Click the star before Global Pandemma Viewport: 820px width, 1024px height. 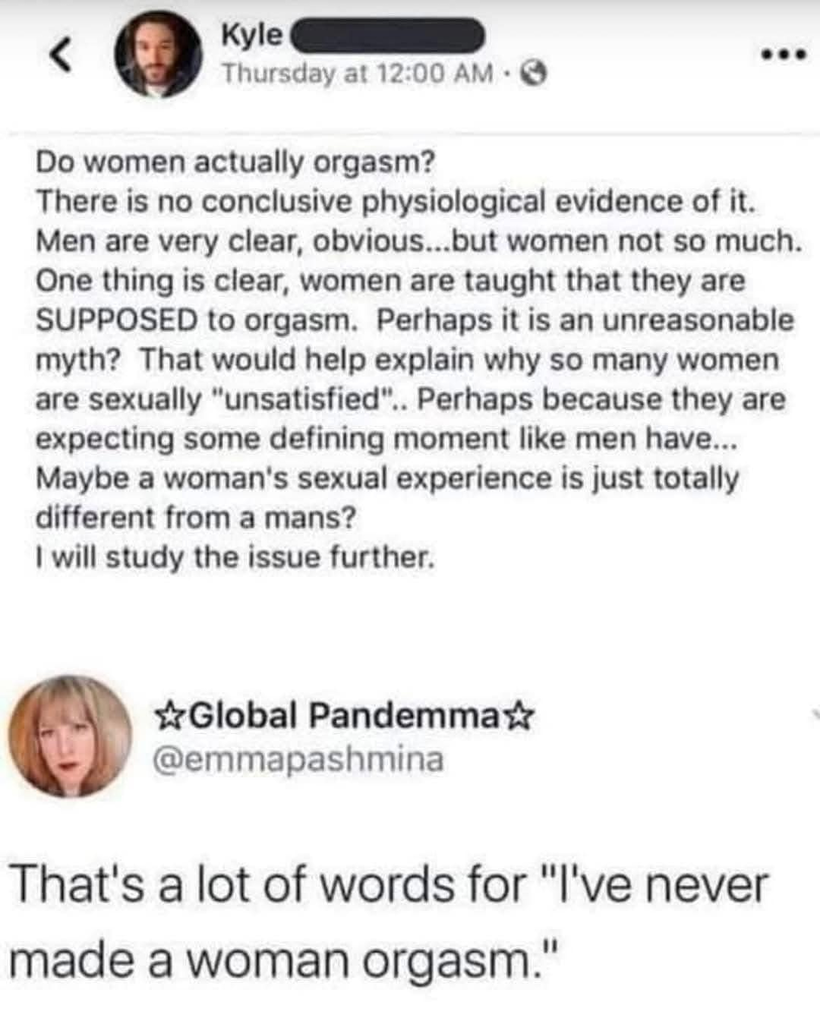click(172, 716)
